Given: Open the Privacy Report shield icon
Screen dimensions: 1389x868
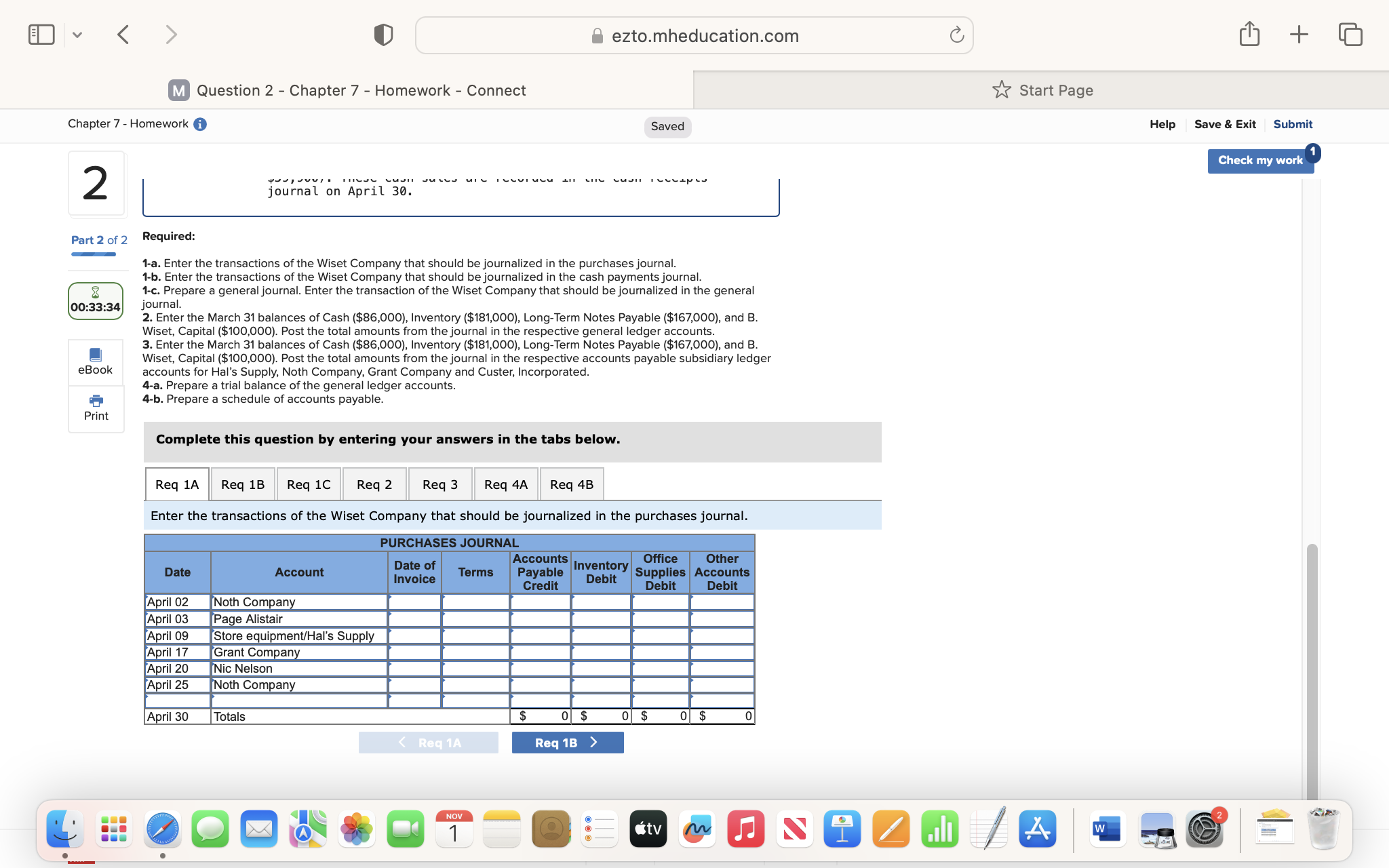Looking at the screenshot, I should [383, 33].
